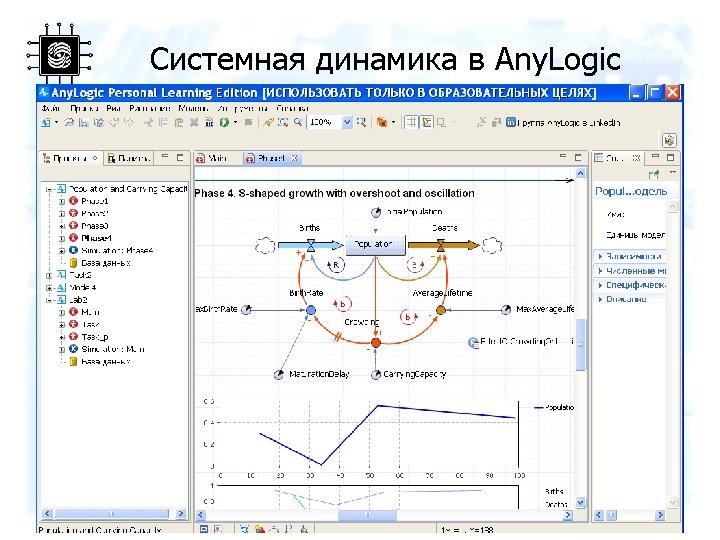
Task: Select the Crowding orange variable circle
Action: 376,343
